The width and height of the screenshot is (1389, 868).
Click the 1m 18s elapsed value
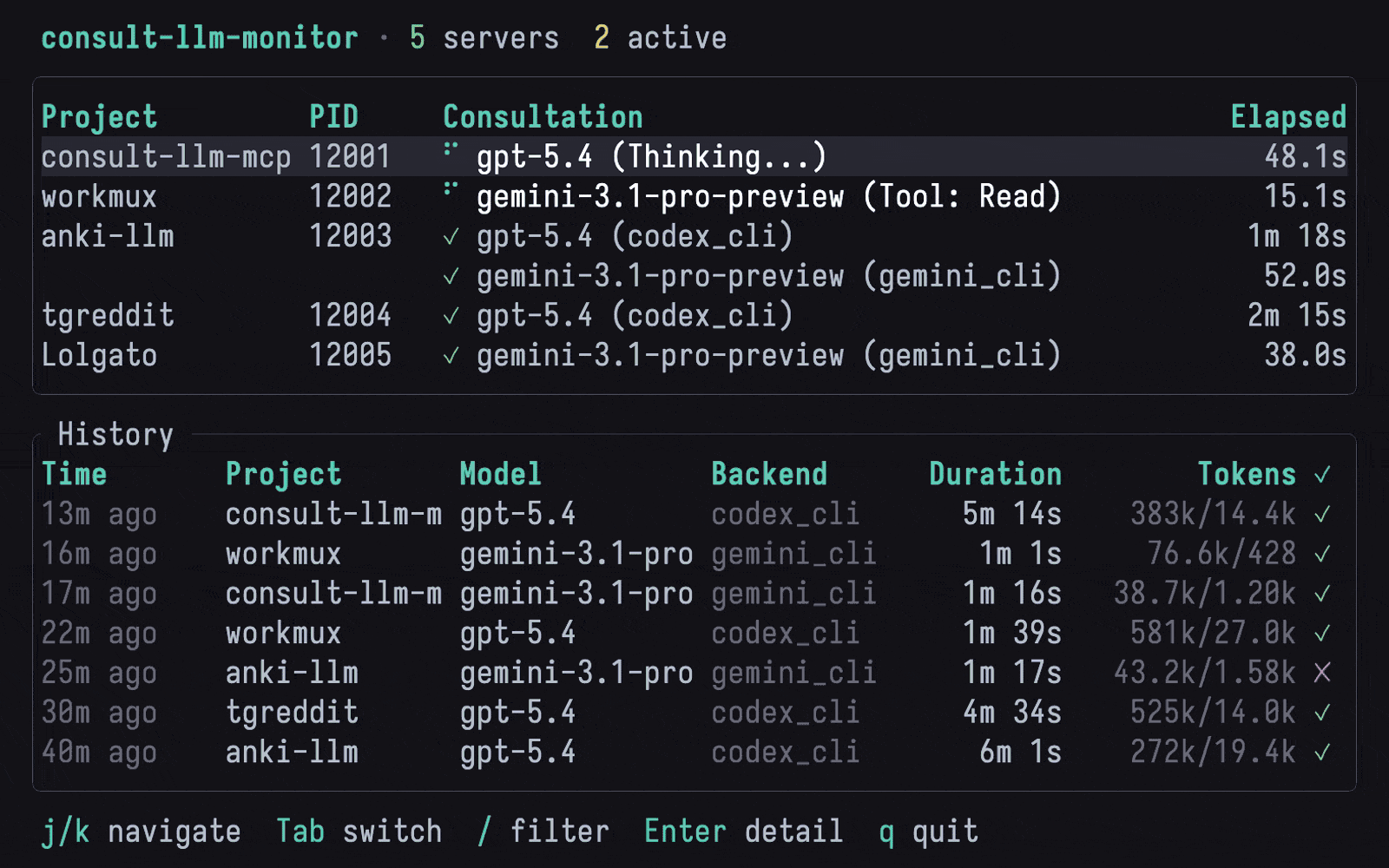pos(1297,236)
